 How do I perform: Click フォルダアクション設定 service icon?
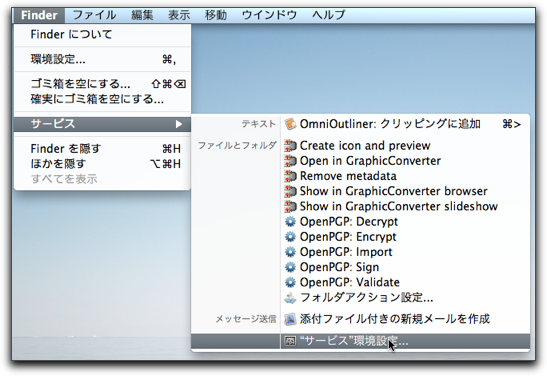click(290, 298)
